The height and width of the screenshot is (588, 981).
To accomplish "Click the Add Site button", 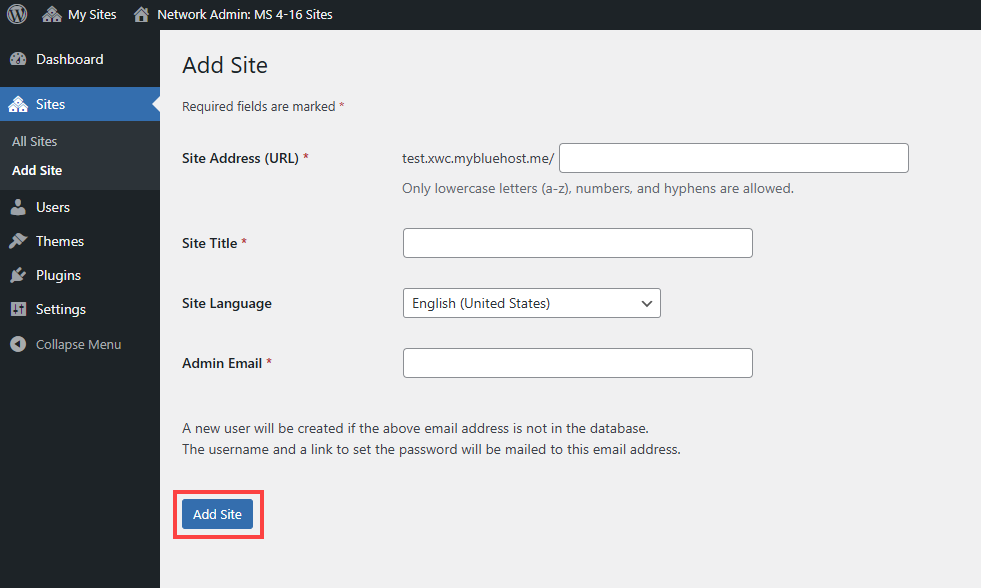I will point(217,514).
